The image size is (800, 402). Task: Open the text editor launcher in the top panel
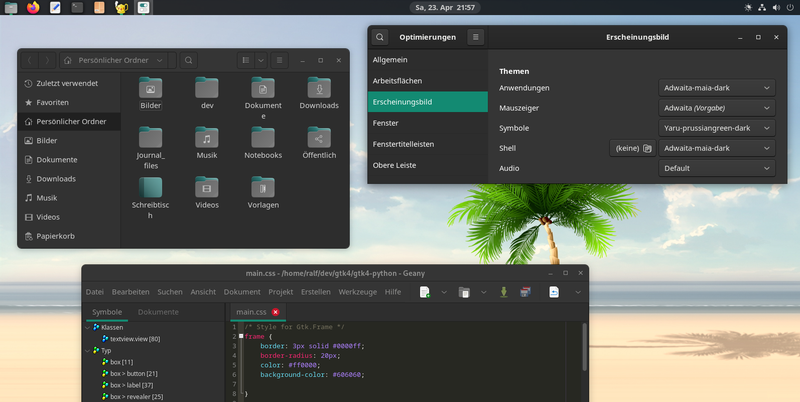55,7
